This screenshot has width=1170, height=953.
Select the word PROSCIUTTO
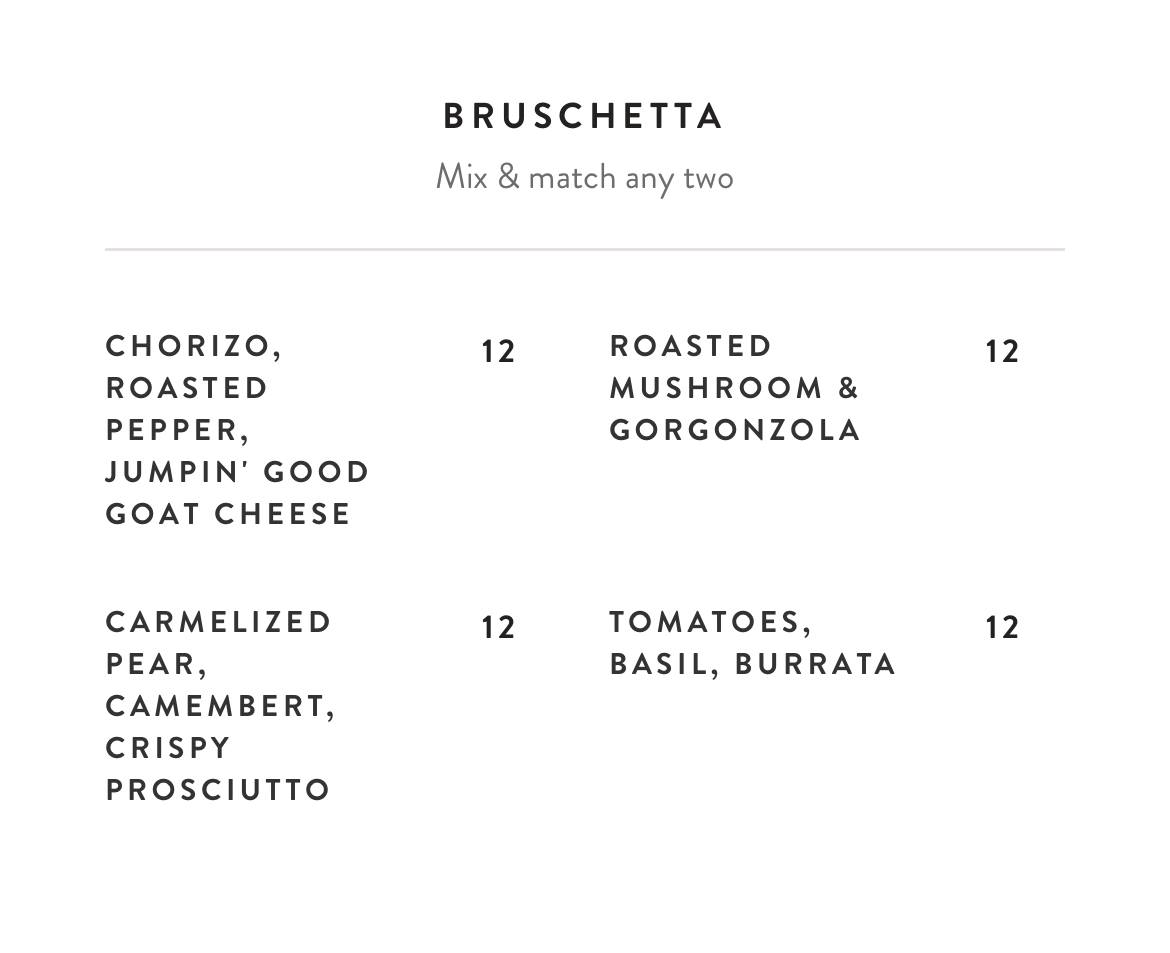point(218,790)
